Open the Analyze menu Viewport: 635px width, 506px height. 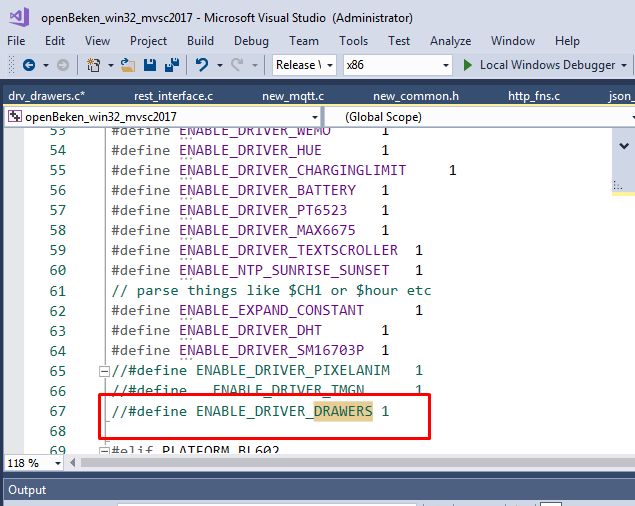click(450, 41)
